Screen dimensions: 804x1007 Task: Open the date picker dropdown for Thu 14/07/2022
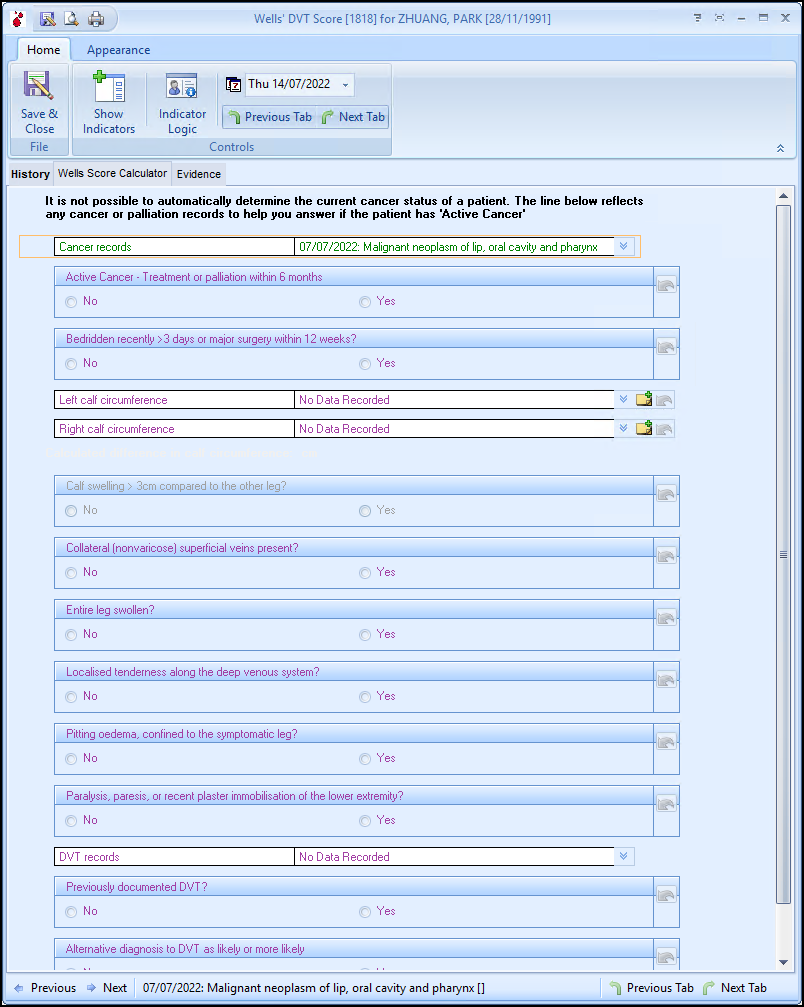(x=344, y=84)
